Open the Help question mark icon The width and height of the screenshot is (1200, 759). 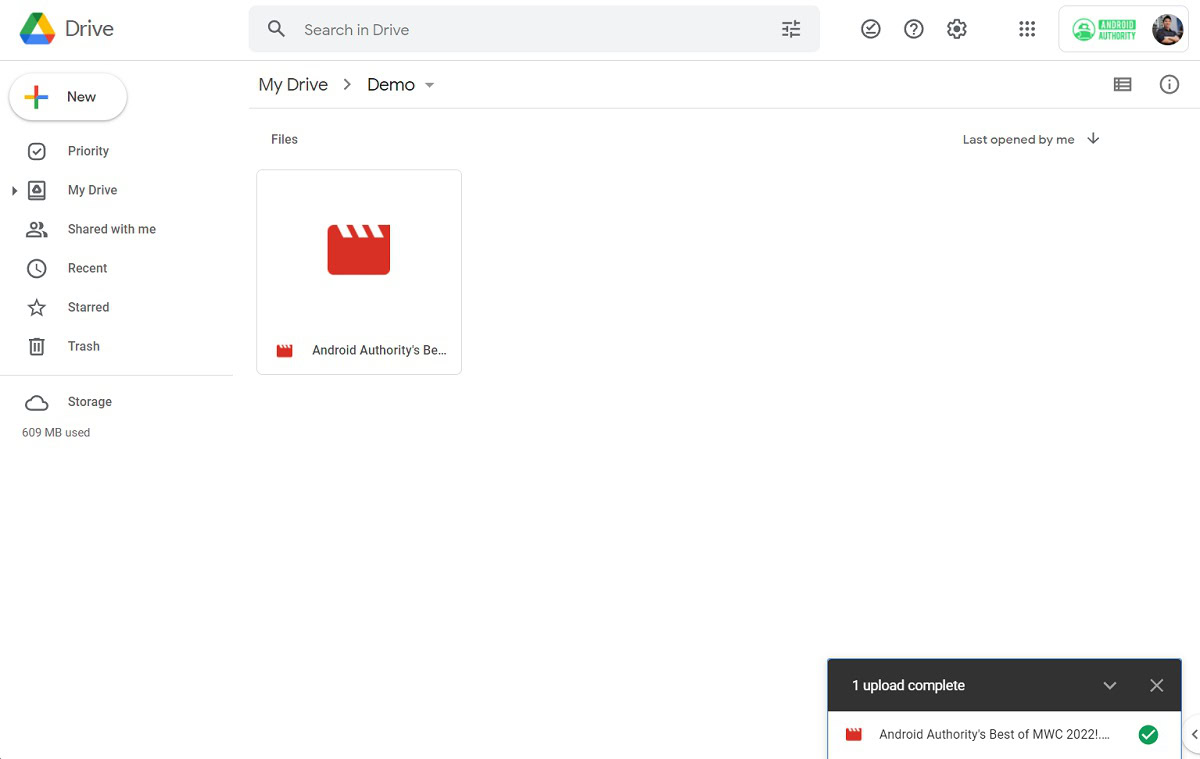click(914, 29)
